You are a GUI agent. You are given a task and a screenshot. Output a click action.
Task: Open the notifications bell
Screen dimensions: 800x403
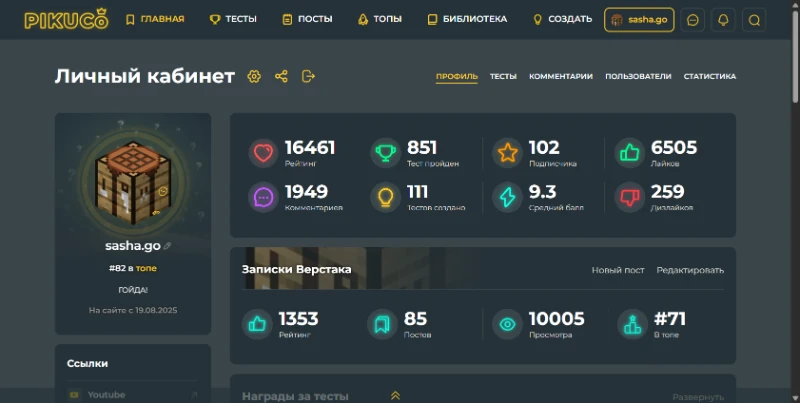[723, 20]
